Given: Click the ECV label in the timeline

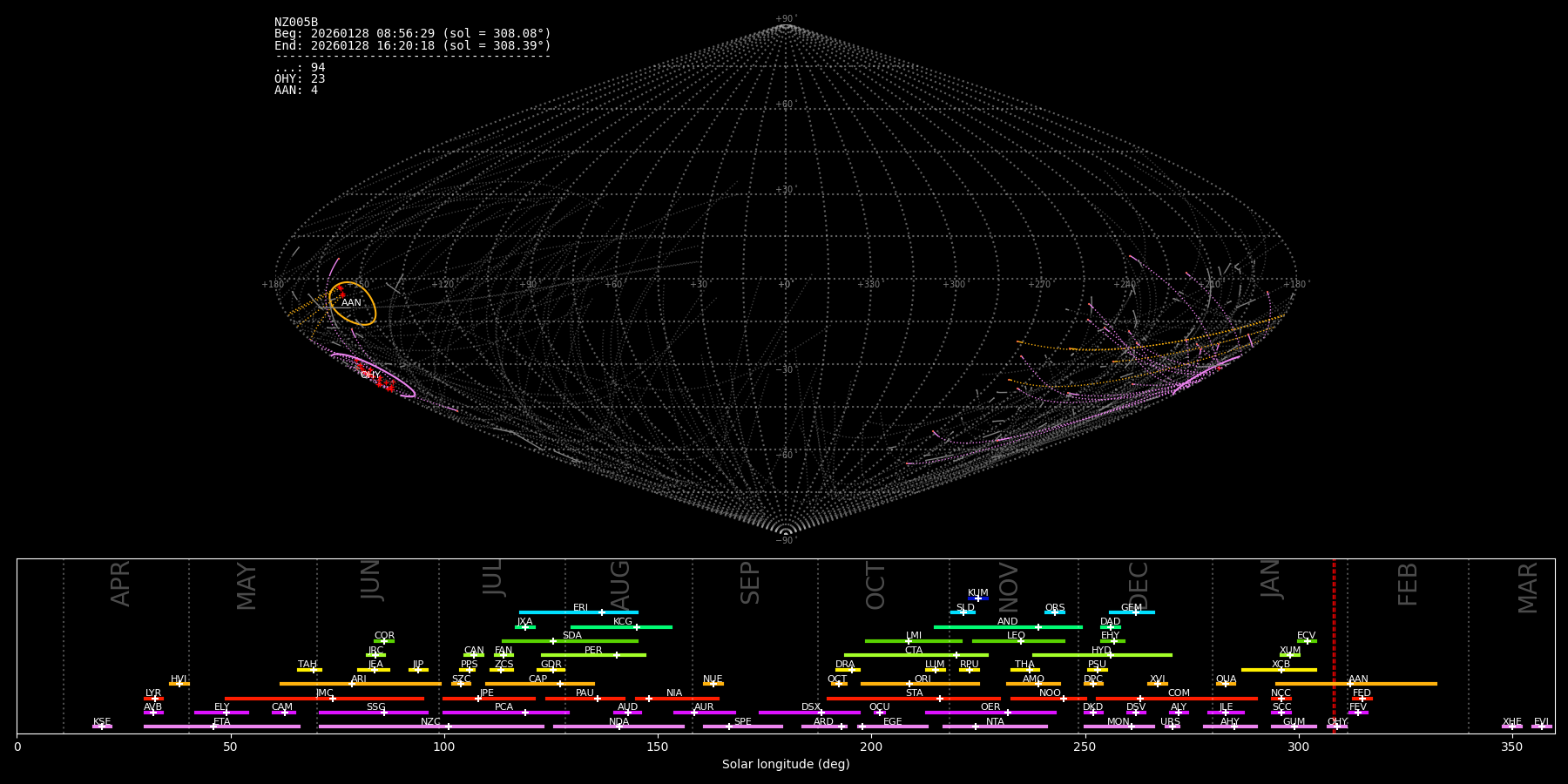Looking at the screenshot, I should 1306,636.
